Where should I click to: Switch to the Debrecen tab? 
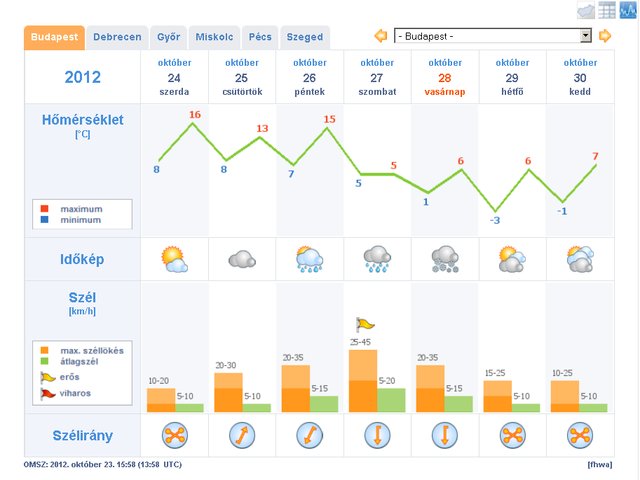(117, 37)
